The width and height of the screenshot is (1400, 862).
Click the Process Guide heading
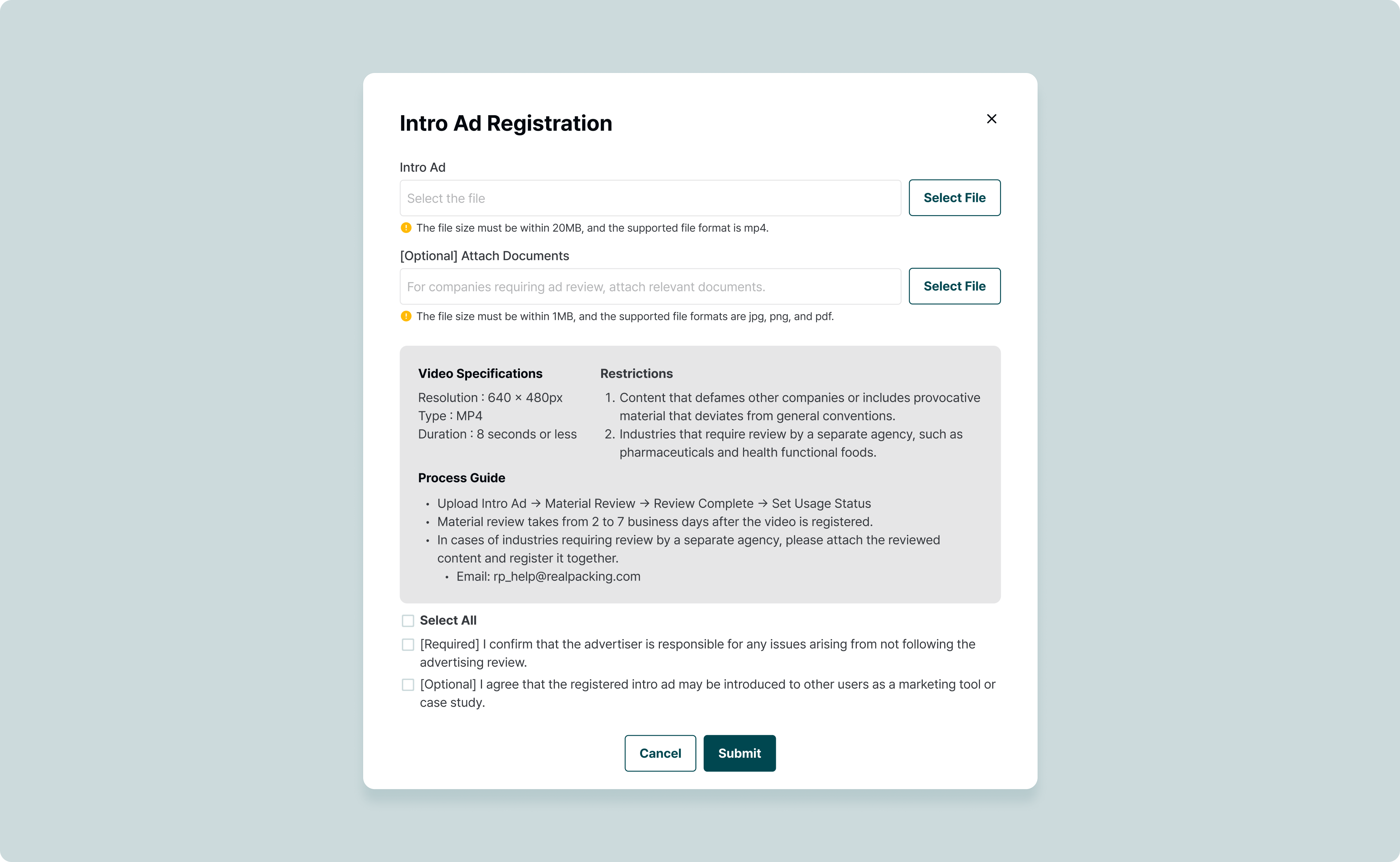pyautogui.click(x=461, y=478)
